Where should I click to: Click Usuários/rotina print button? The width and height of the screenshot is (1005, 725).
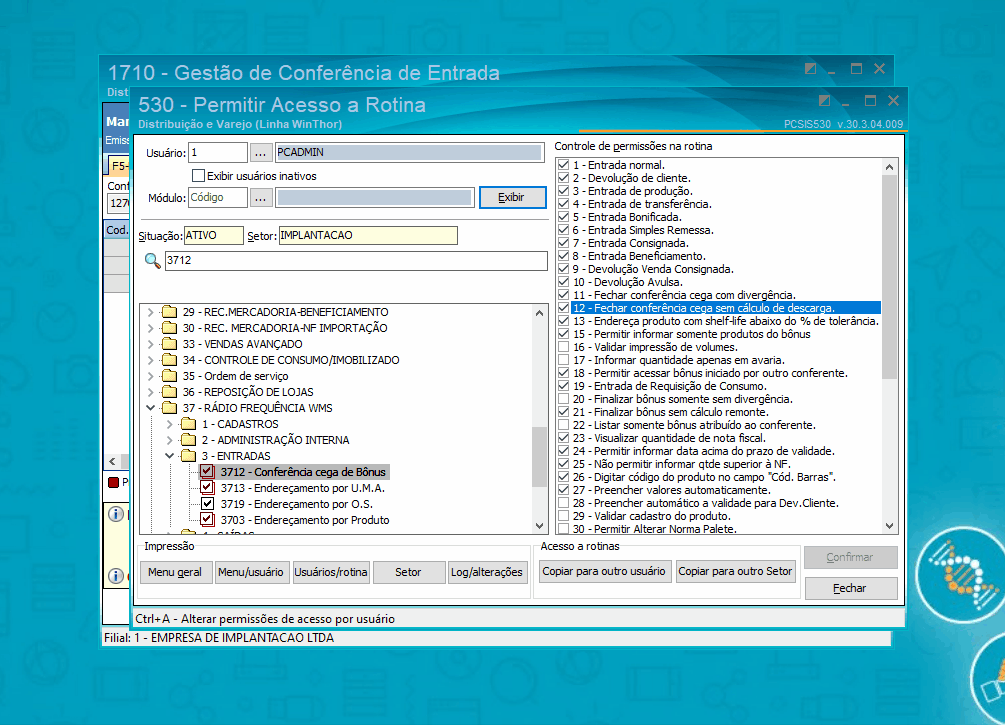(x=331, y=572)
